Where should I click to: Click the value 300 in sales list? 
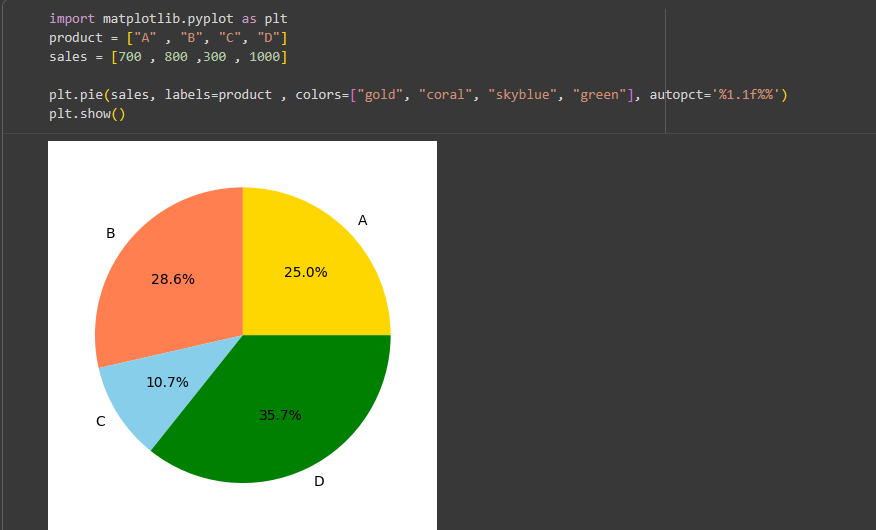215,57
